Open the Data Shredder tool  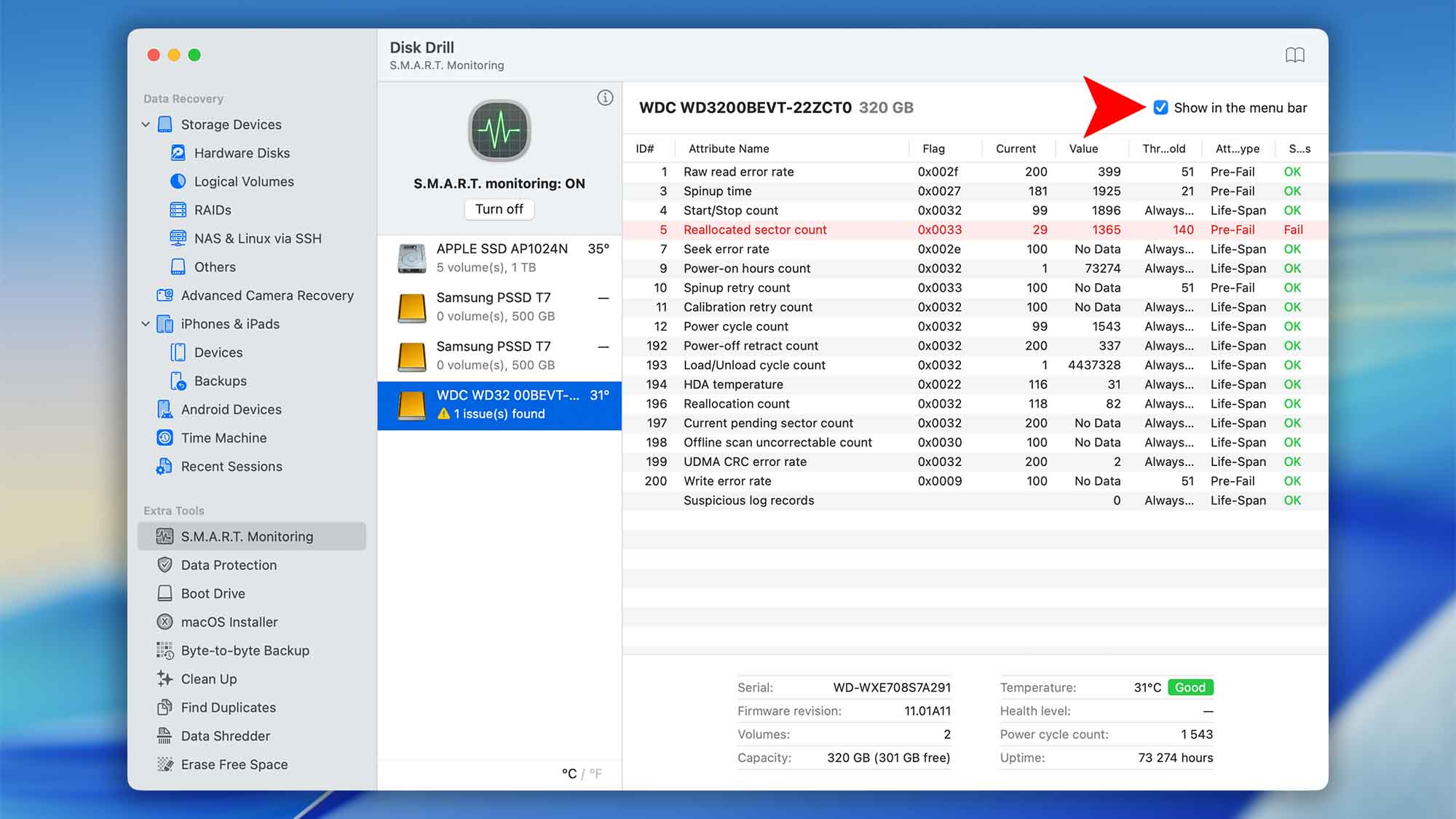(x=226, y=736)
